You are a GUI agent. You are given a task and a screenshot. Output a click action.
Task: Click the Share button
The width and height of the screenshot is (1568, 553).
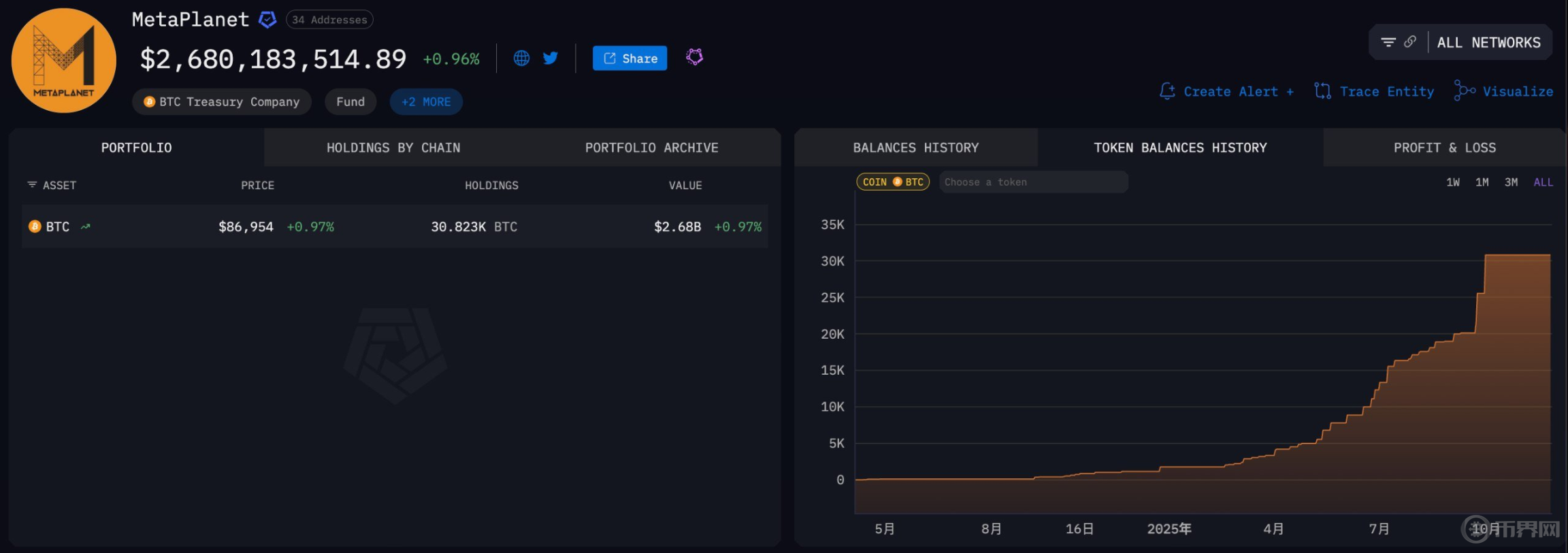[630, 58]
